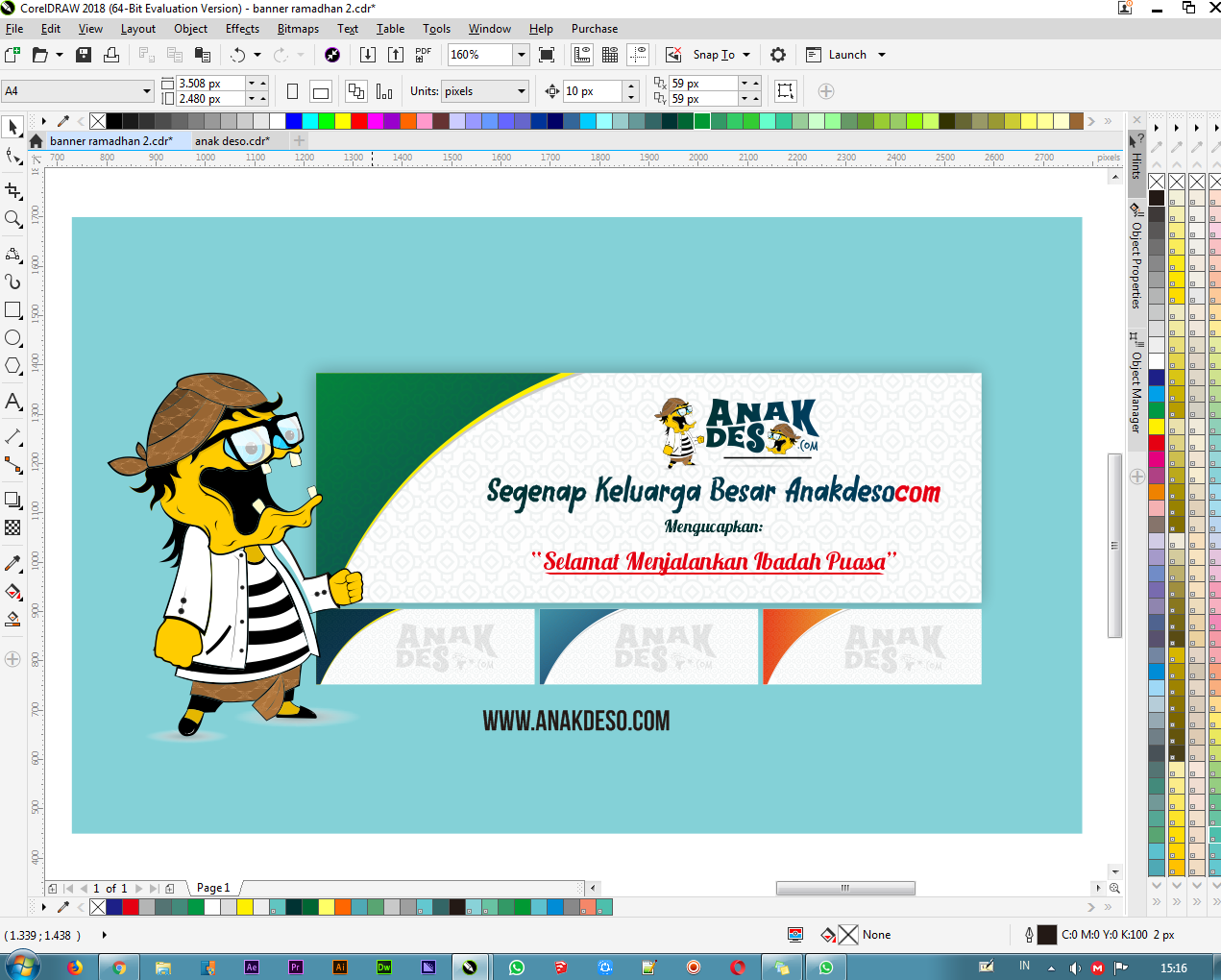Open the A4 page size dropdown
This screenshot has width=1221, height=980.
pos(147,91)
